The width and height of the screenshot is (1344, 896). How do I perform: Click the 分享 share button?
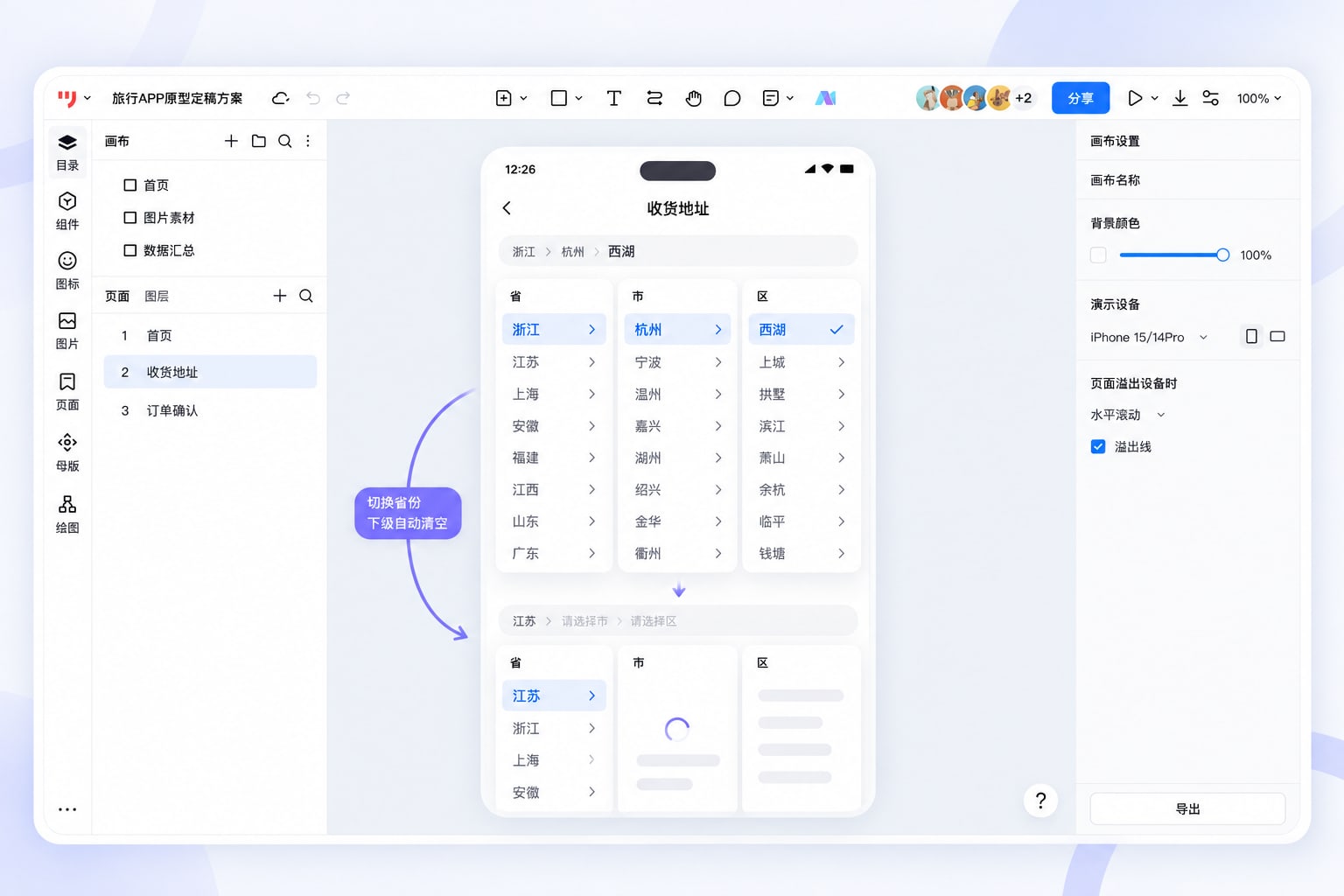pos(1081,98)
